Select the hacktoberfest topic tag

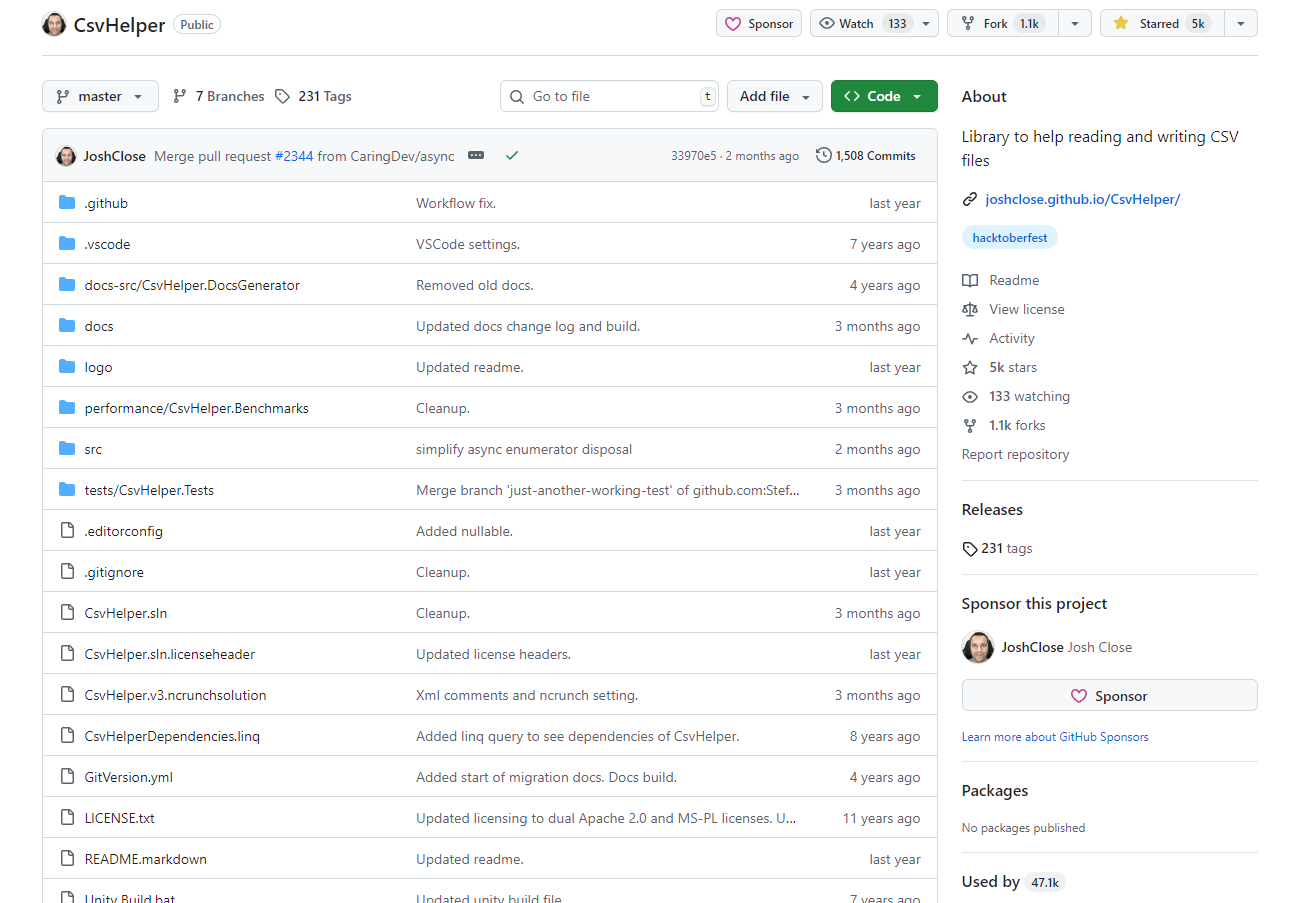tap(1009, 238)
